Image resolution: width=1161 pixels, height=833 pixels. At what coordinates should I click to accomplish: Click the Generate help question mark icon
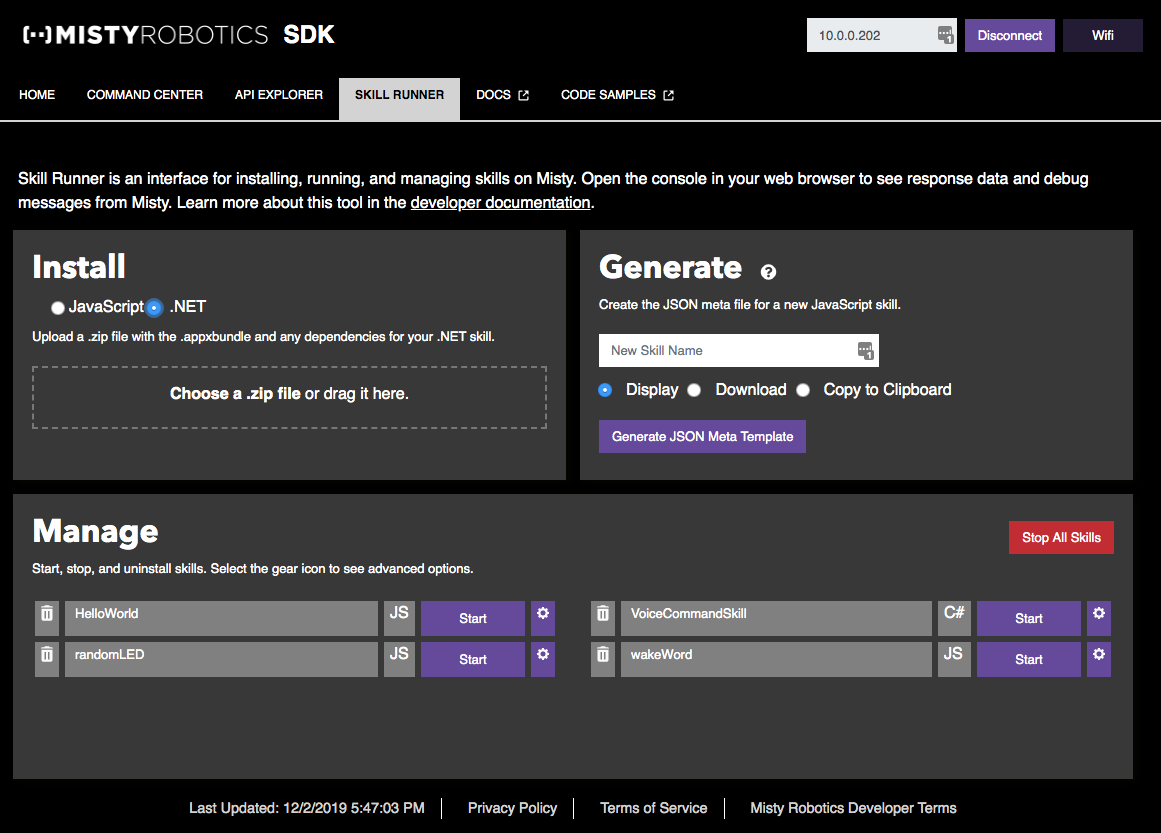(x=768, y=271)
